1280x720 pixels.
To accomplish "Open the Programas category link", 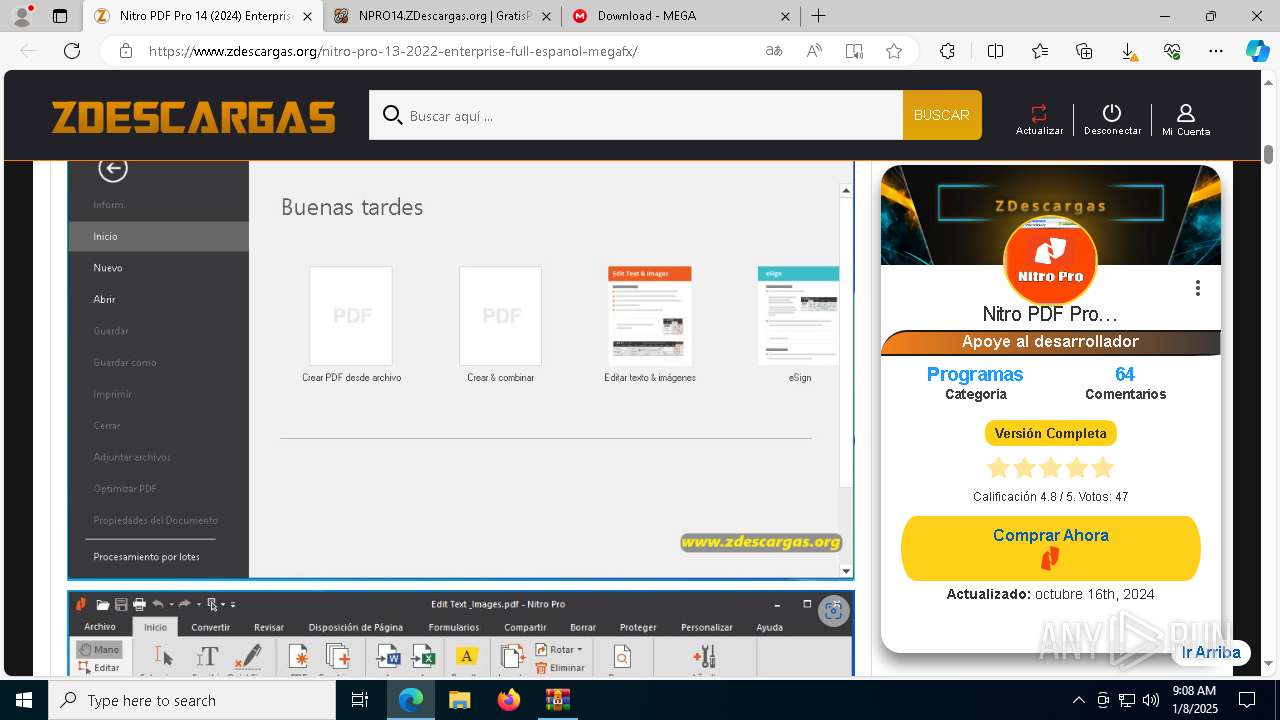I will pyautogui.click(x=975, y=374).
